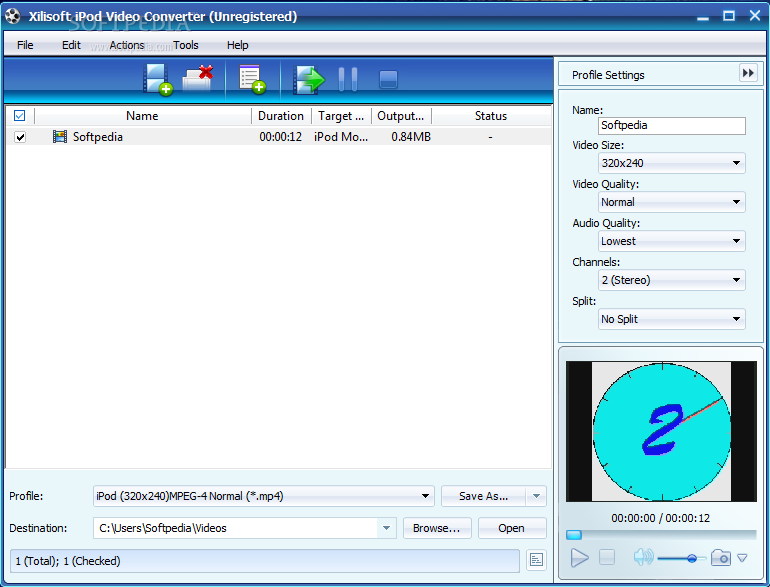Click the Pause conversion toolbar icon

pyautogui.click(x=348, y=79)
